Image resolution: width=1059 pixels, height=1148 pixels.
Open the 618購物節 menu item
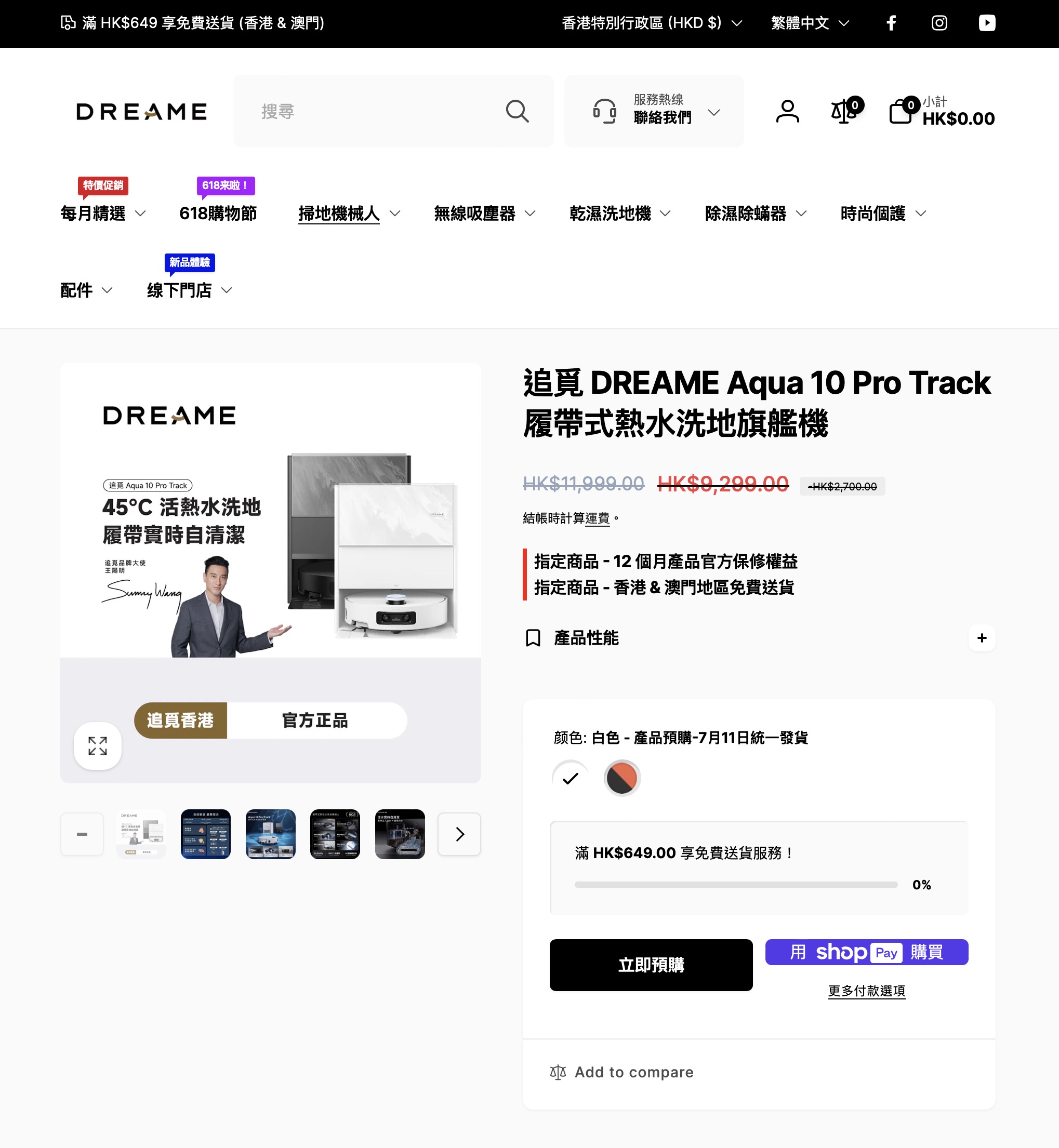(x=218, y=213)
